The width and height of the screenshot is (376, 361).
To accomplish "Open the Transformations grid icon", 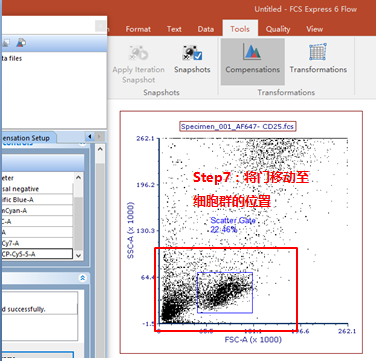I will (318, 52).
